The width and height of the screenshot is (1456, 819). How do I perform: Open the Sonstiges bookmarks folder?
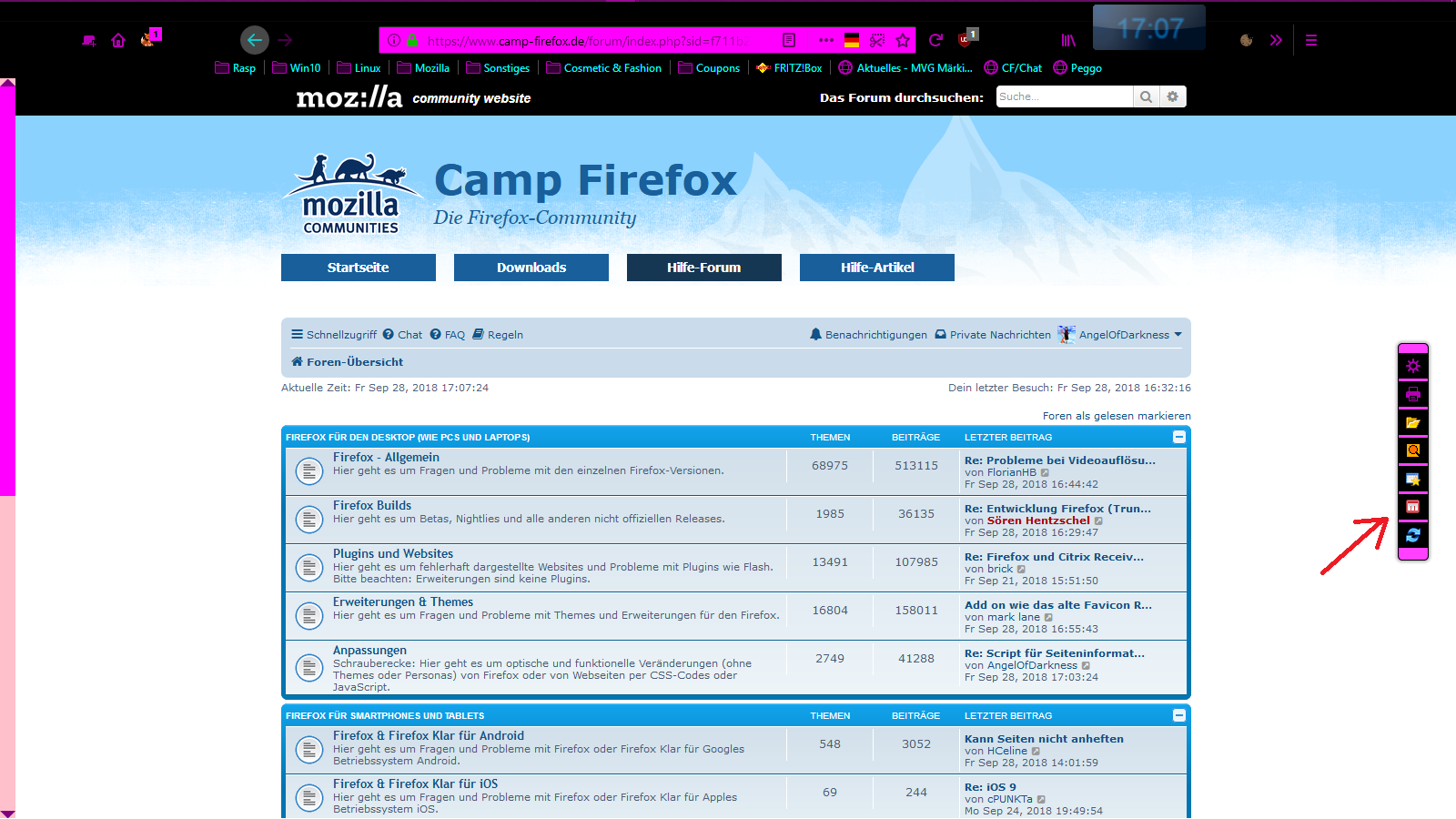(x=498, y=68)
